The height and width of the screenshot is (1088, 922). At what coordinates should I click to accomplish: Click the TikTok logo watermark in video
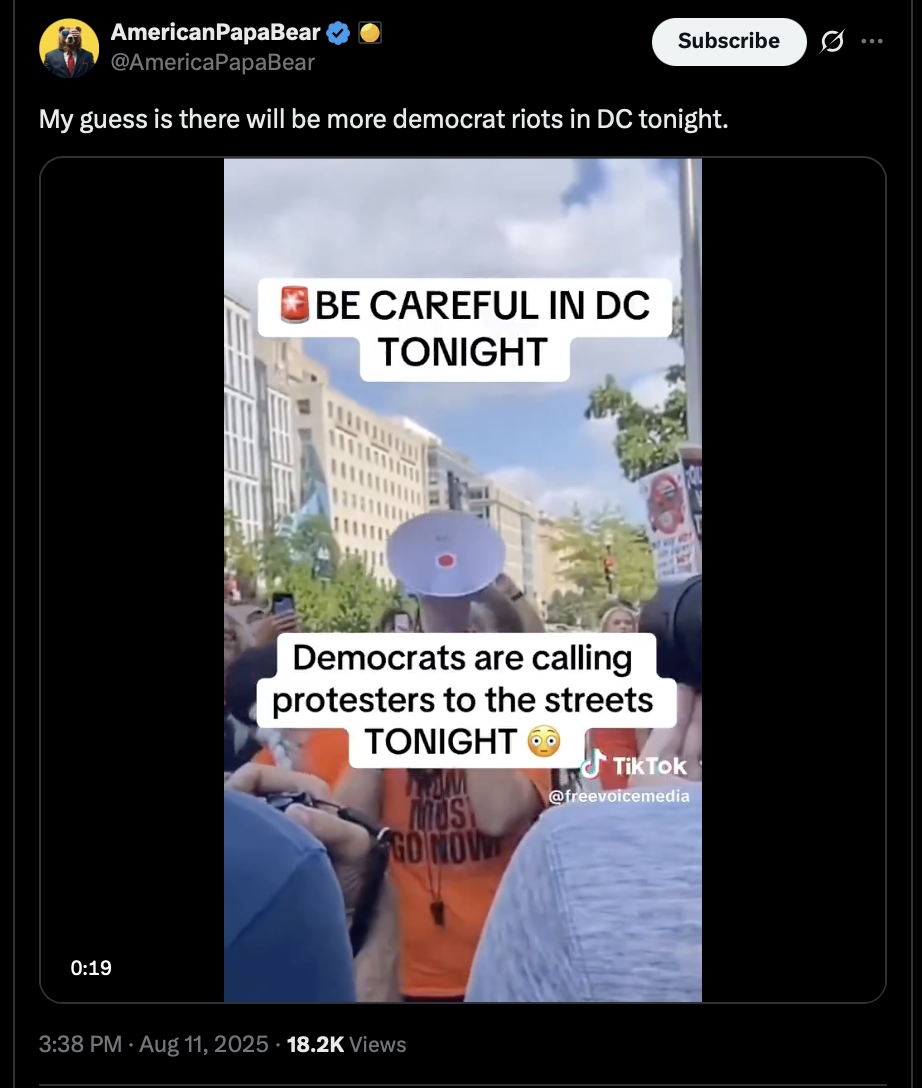(x=633, y=765)
